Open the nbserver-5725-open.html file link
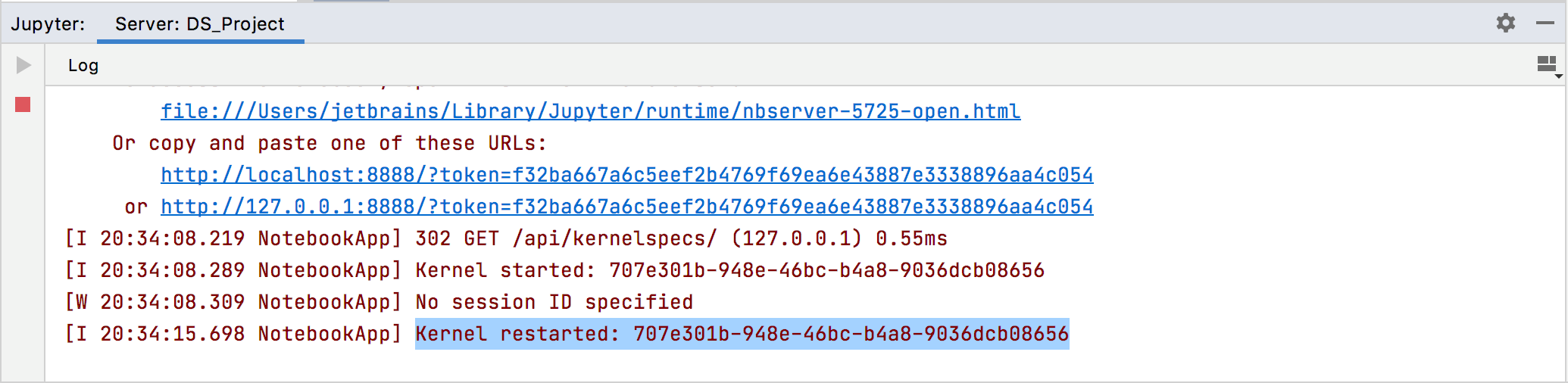 coord(590,112)
